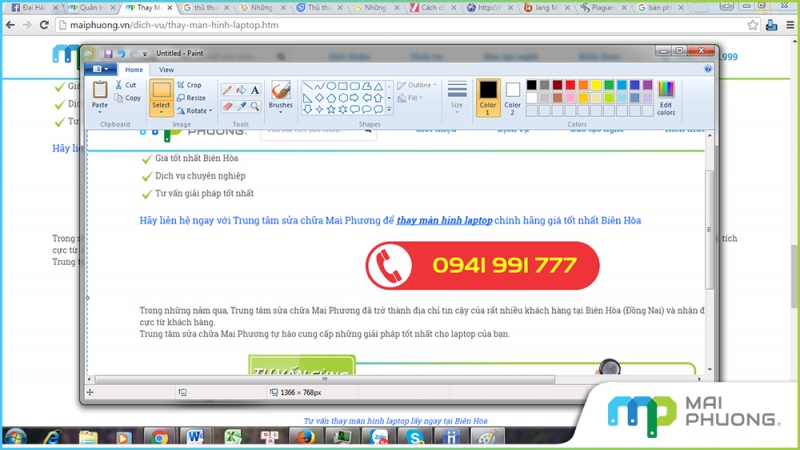Pick the right triangle shape

click(308, 97)
